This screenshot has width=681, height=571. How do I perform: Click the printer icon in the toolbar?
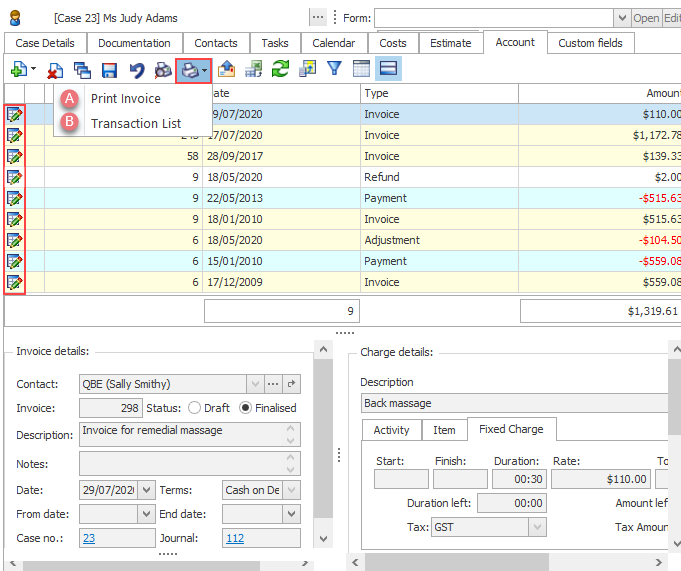point(190,70)
